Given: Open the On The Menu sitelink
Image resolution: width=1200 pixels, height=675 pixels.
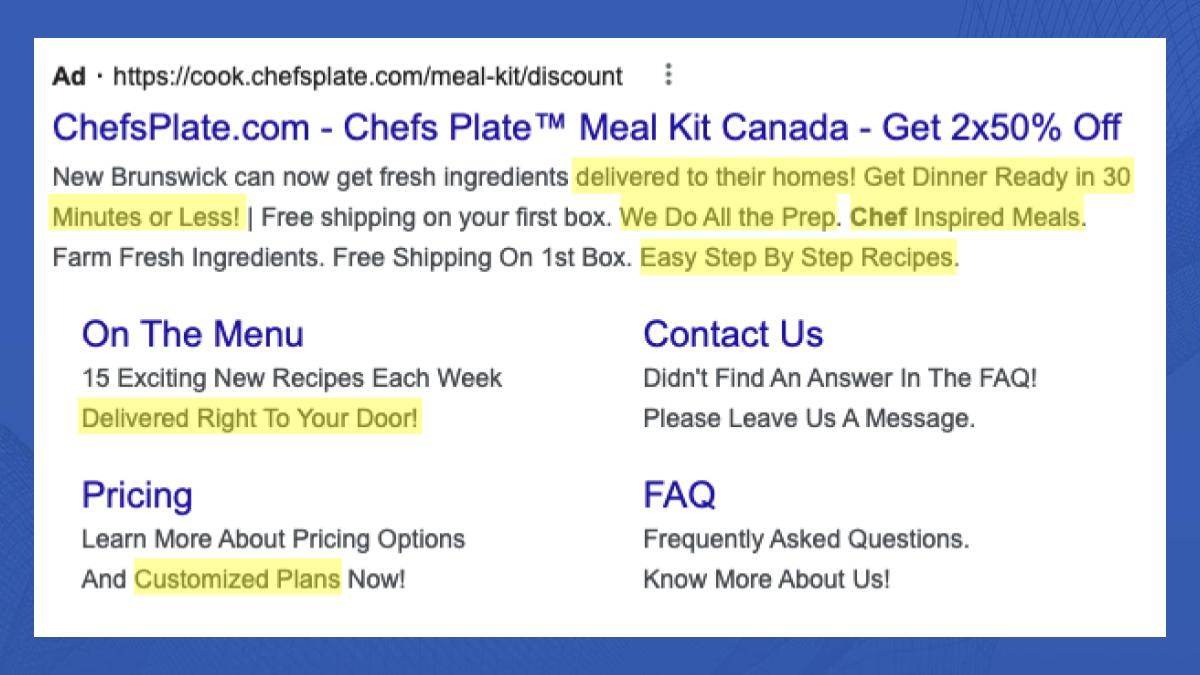Looking at the screenshot, I should coord(192,334).
